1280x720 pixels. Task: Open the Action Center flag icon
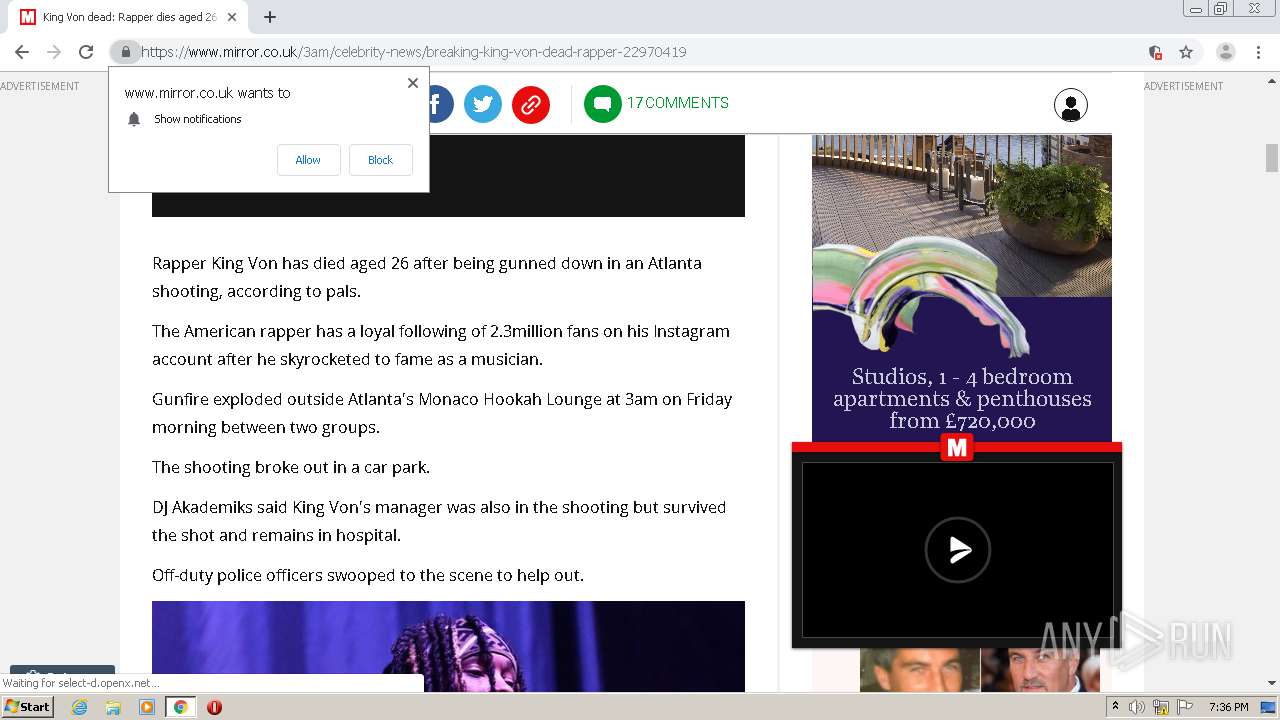click(x=1184, y=707)
